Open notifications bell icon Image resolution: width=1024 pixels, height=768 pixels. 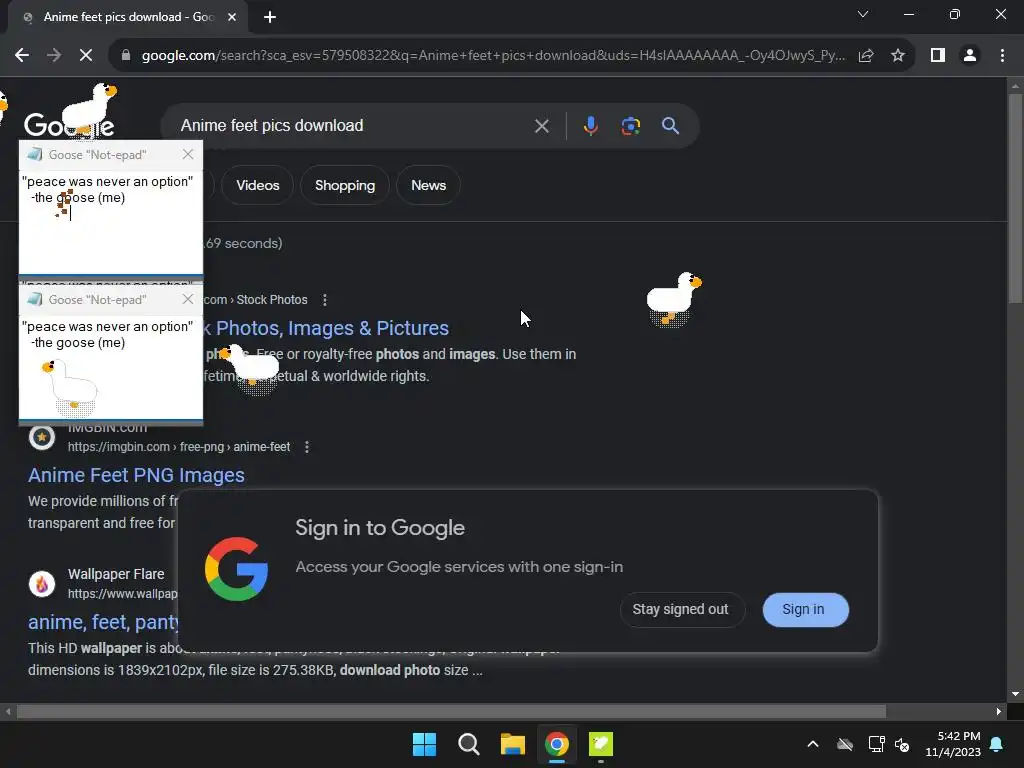997,744
